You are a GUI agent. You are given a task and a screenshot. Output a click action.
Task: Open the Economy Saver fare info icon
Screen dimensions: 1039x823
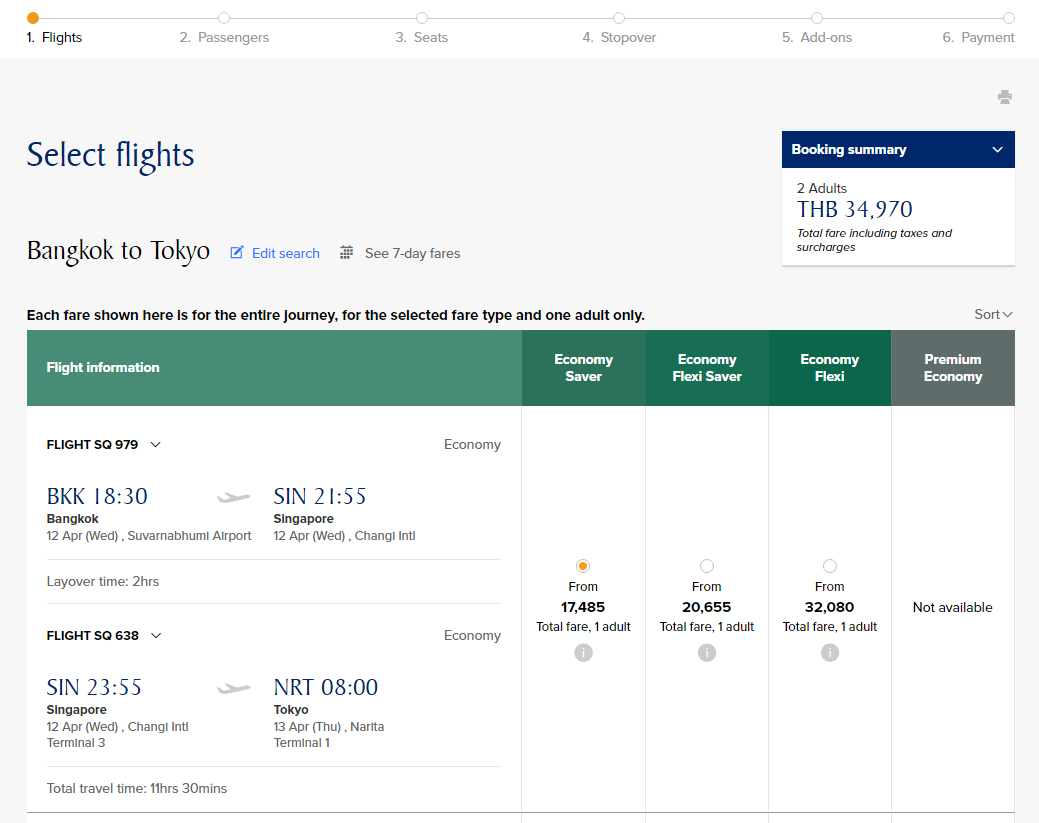point(583,653)
